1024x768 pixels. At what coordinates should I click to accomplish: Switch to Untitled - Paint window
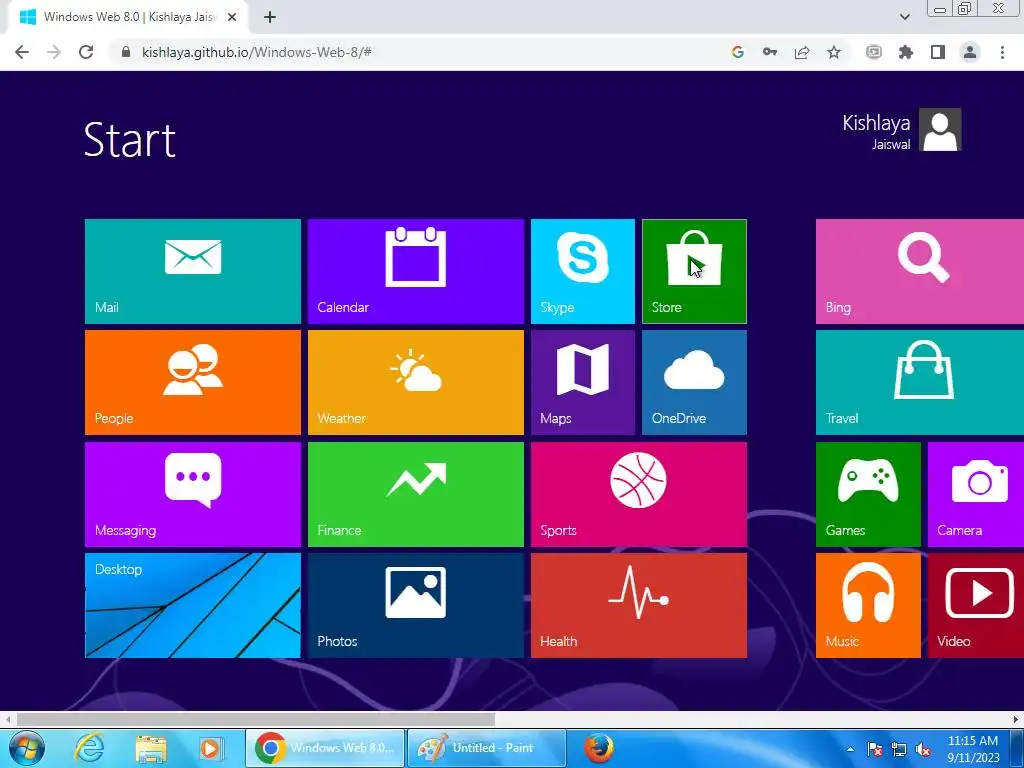487,748
